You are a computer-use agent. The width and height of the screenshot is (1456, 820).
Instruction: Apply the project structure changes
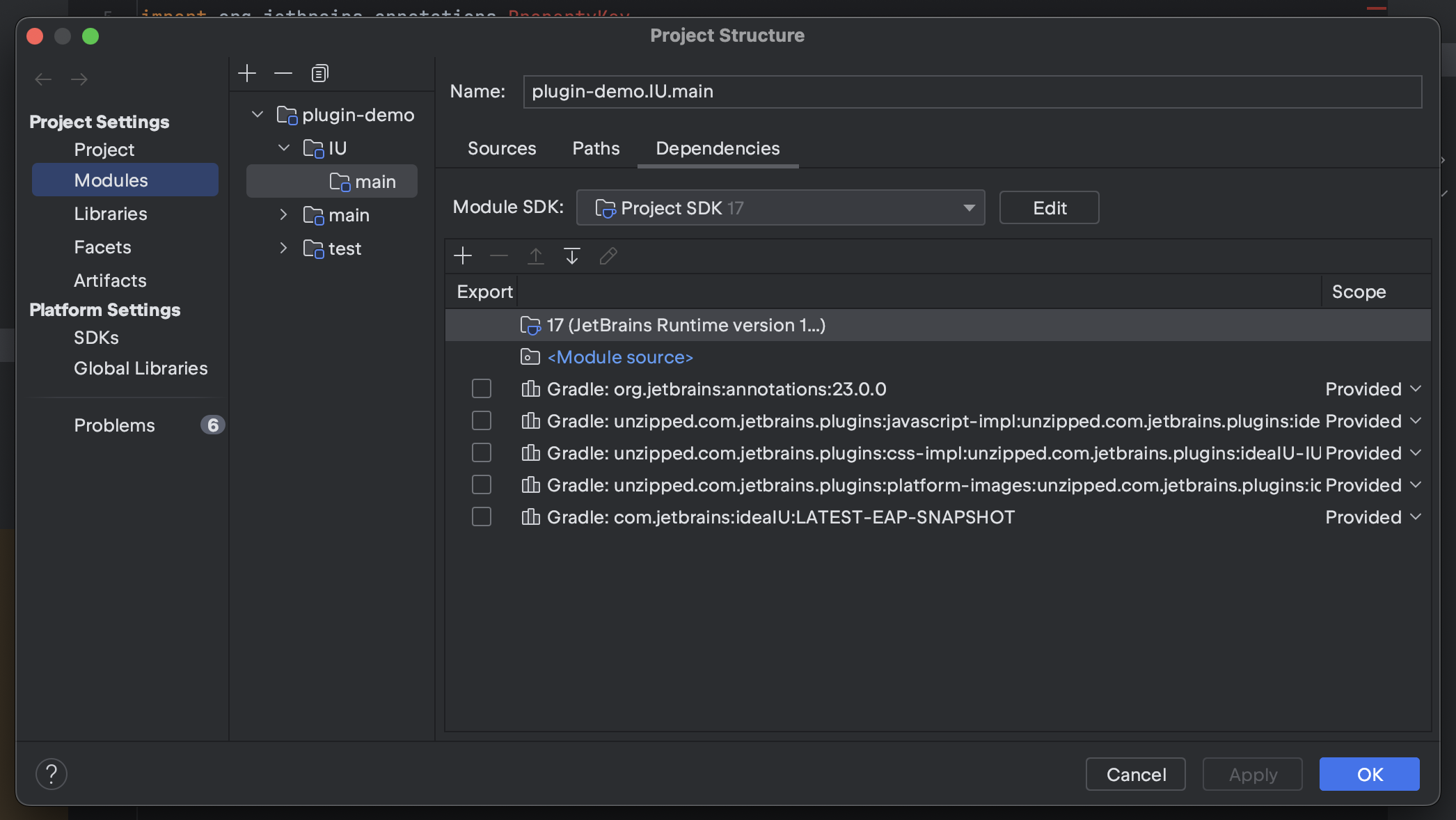(x=1251, y=773)
